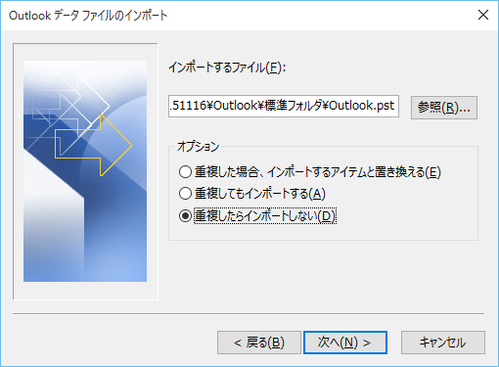This screenshot has width=499, height=367.
Task: Cancel the import with キャンセル button
Action: coord(443,342)
